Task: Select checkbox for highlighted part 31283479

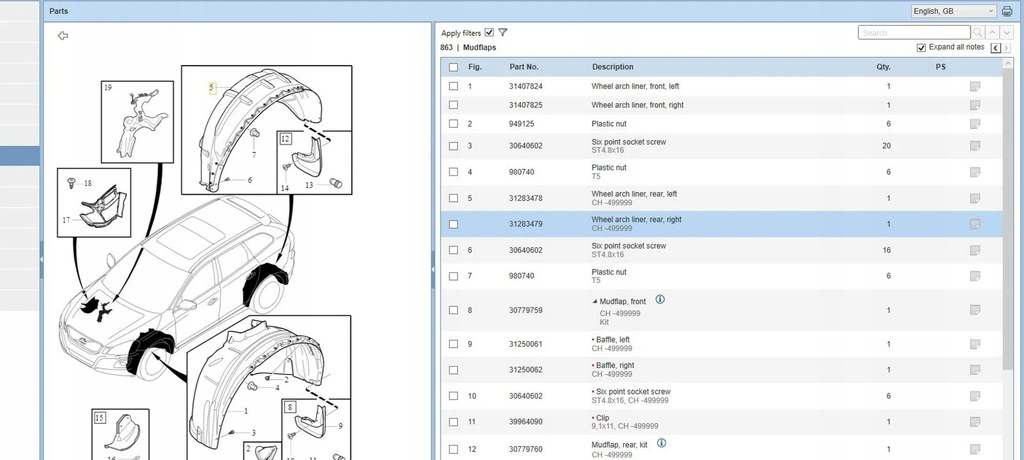Action: (x=453, y=224)
